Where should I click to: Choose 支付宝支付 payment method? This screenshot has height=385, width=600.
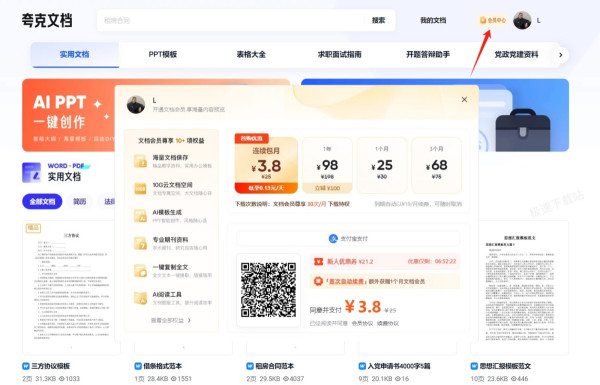(x=348, y=238)
